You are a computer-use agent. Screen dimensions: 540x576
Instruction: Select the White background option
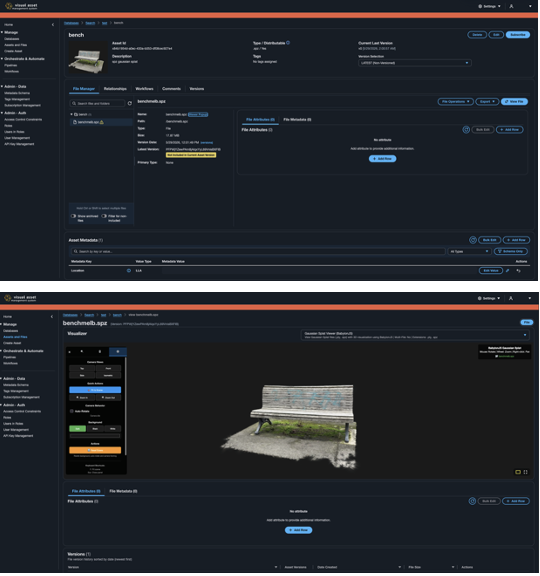pyautogui.click(x=113, y=429)
